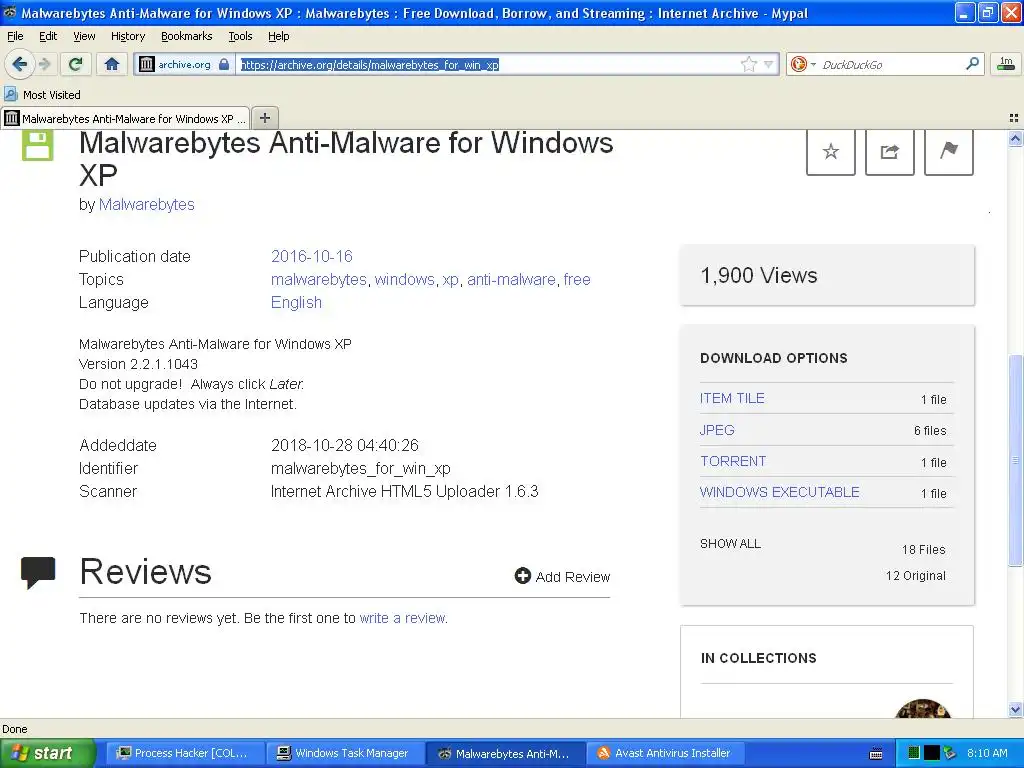1024x768 pixels.
Task: Click the black system tray icon
Action: (x=932, y=753)
